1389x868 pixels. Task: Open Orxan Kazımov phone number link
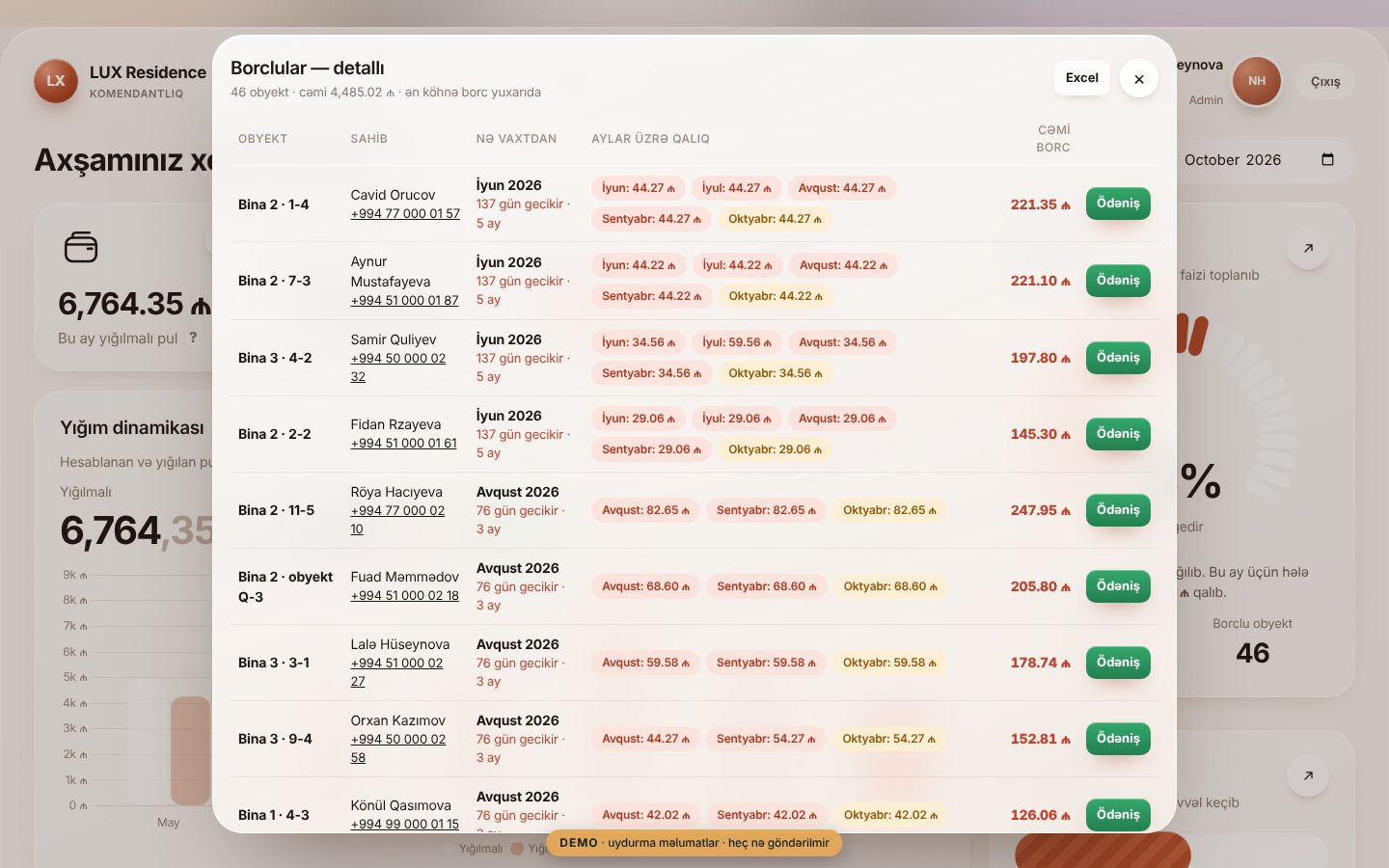397,748
